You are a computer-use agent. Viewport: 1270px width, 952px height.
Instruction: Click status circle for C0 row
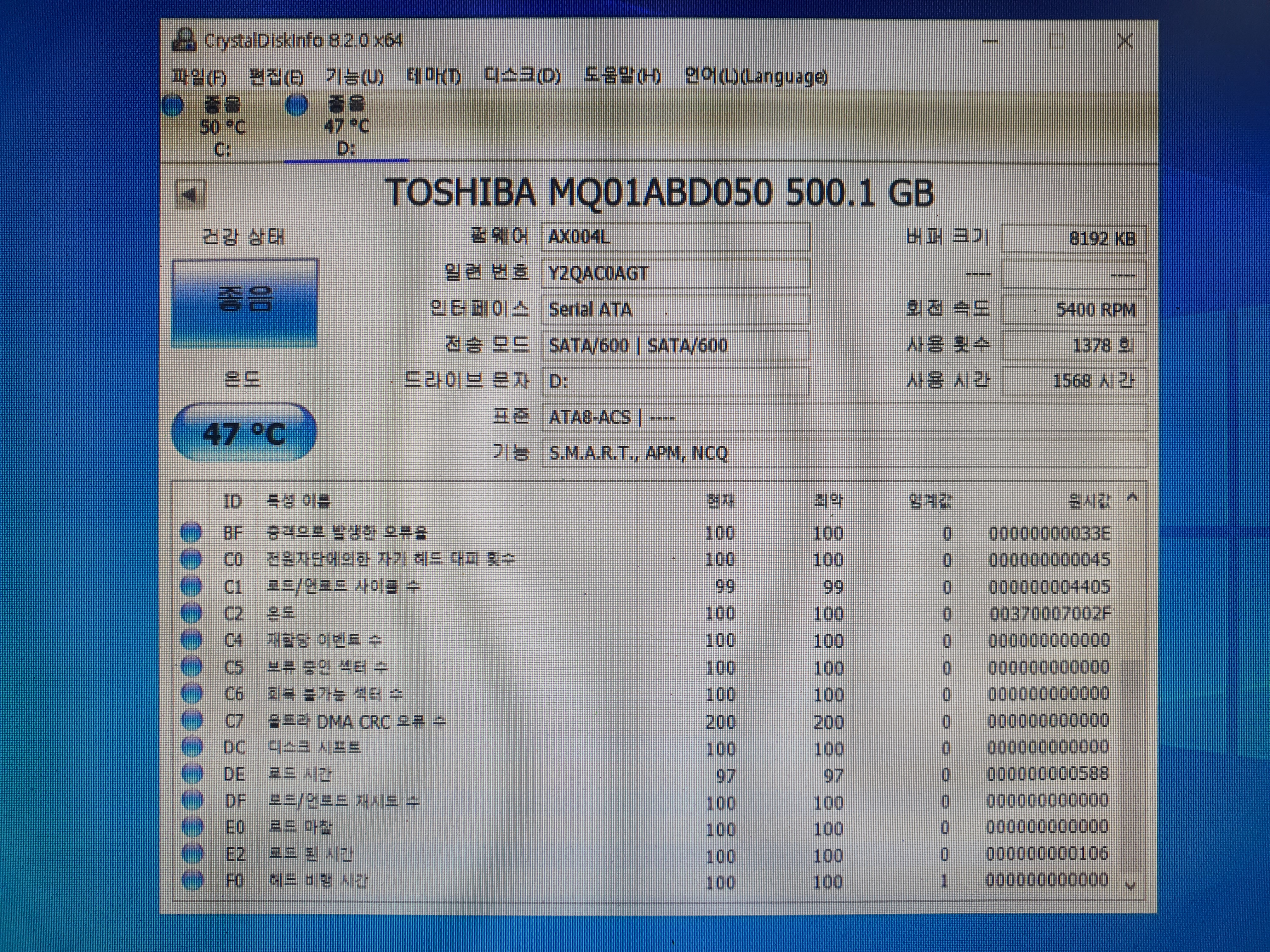[191, 559]
